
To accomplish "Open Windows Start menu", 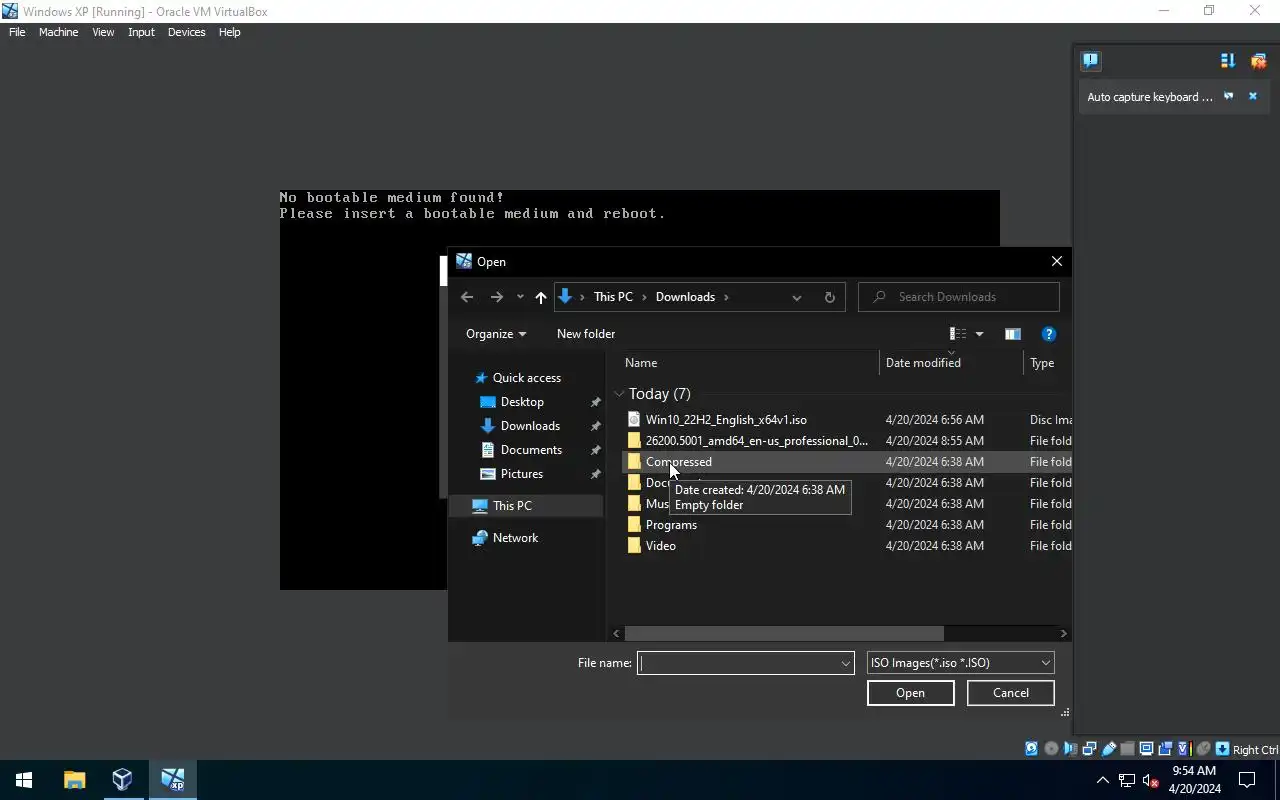I will (x=24, y=780).
